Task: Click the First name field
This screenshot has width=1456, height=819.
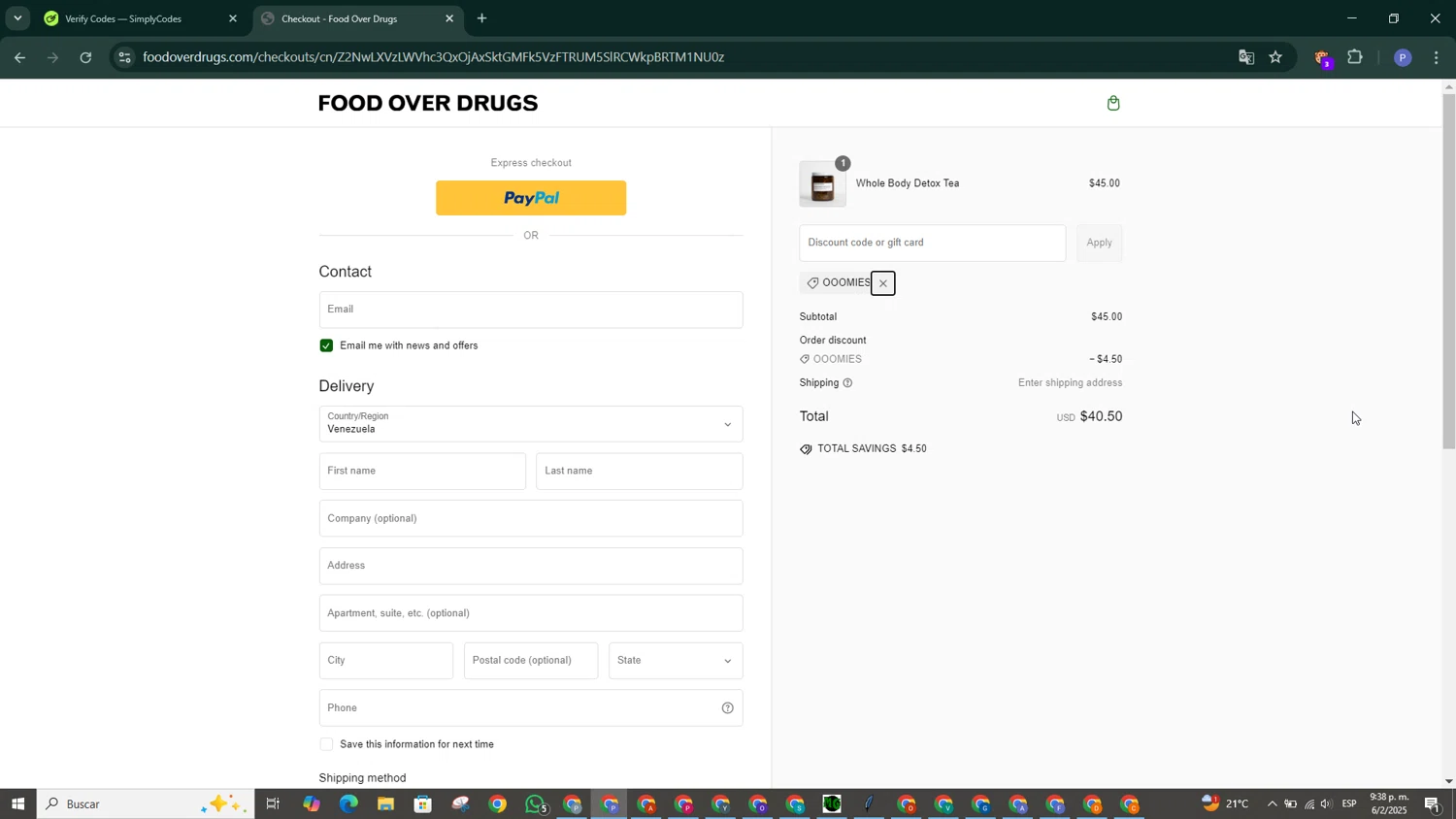Action: coord(422,471)
